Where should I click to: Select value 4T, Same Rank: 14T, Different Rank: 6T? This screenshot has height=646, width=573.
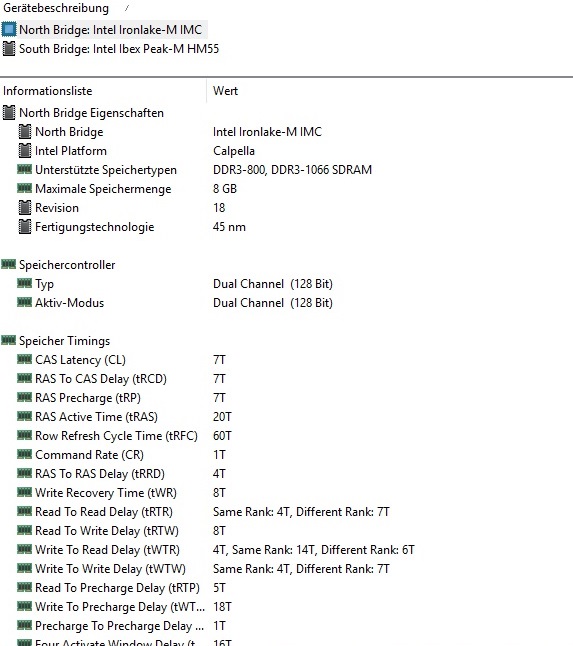[x=314, y=550]
